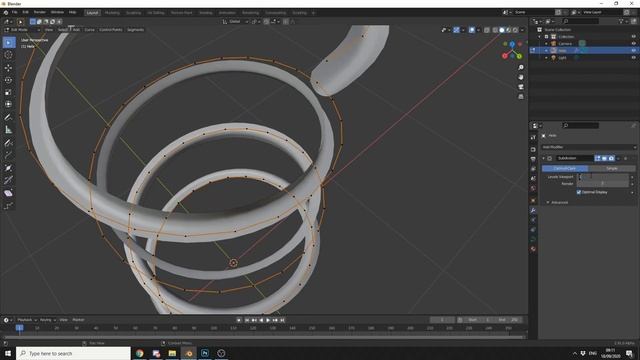Select the Cursor tool in toolbar
This screenshot has width=640, height=360.
coord(9,55)
